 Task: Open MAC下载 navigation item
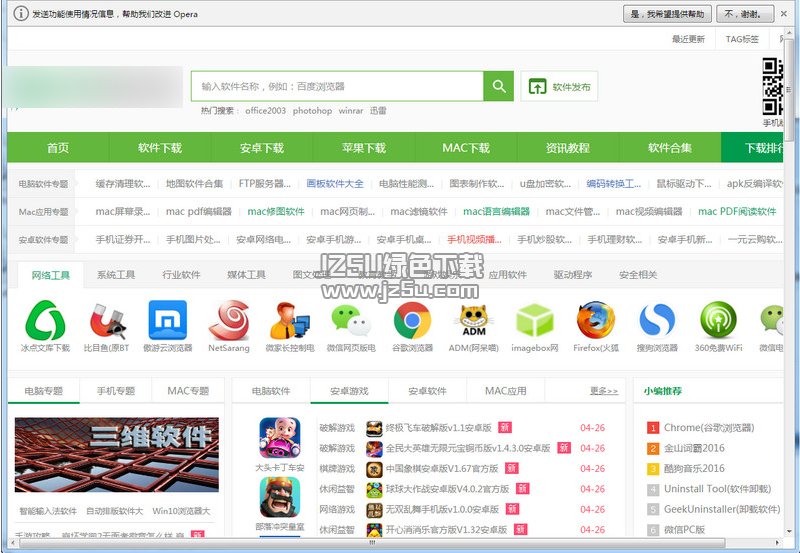pyautogui.click(x=466, y=148)
